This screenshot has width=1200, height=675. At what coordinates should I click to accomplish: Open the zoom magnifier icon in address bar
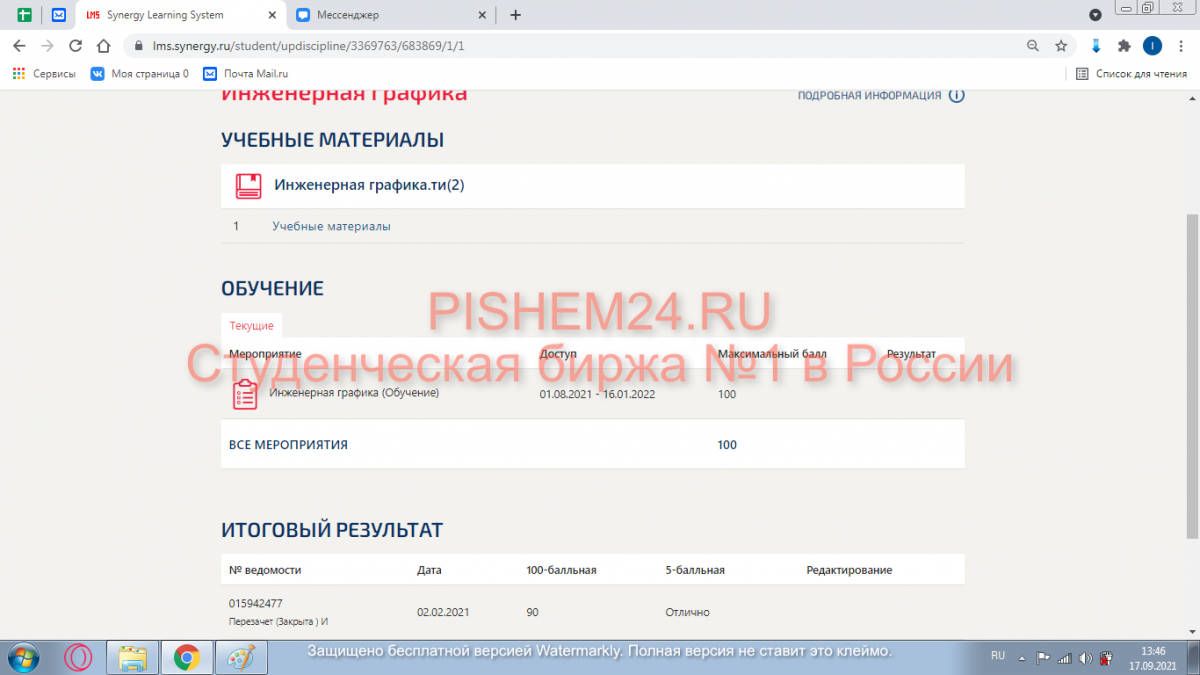[x=1033, y=46]
